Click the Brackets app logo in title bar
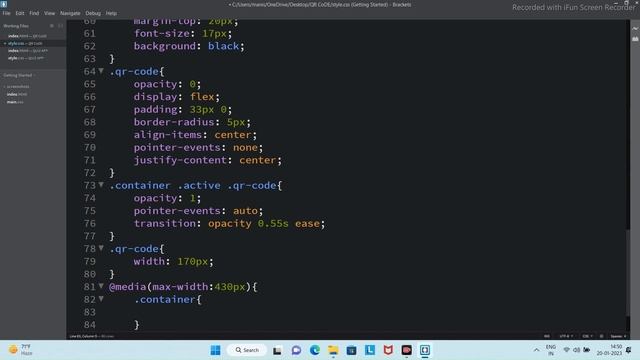This screenshot has width=640, height=360. pos(4,4)
